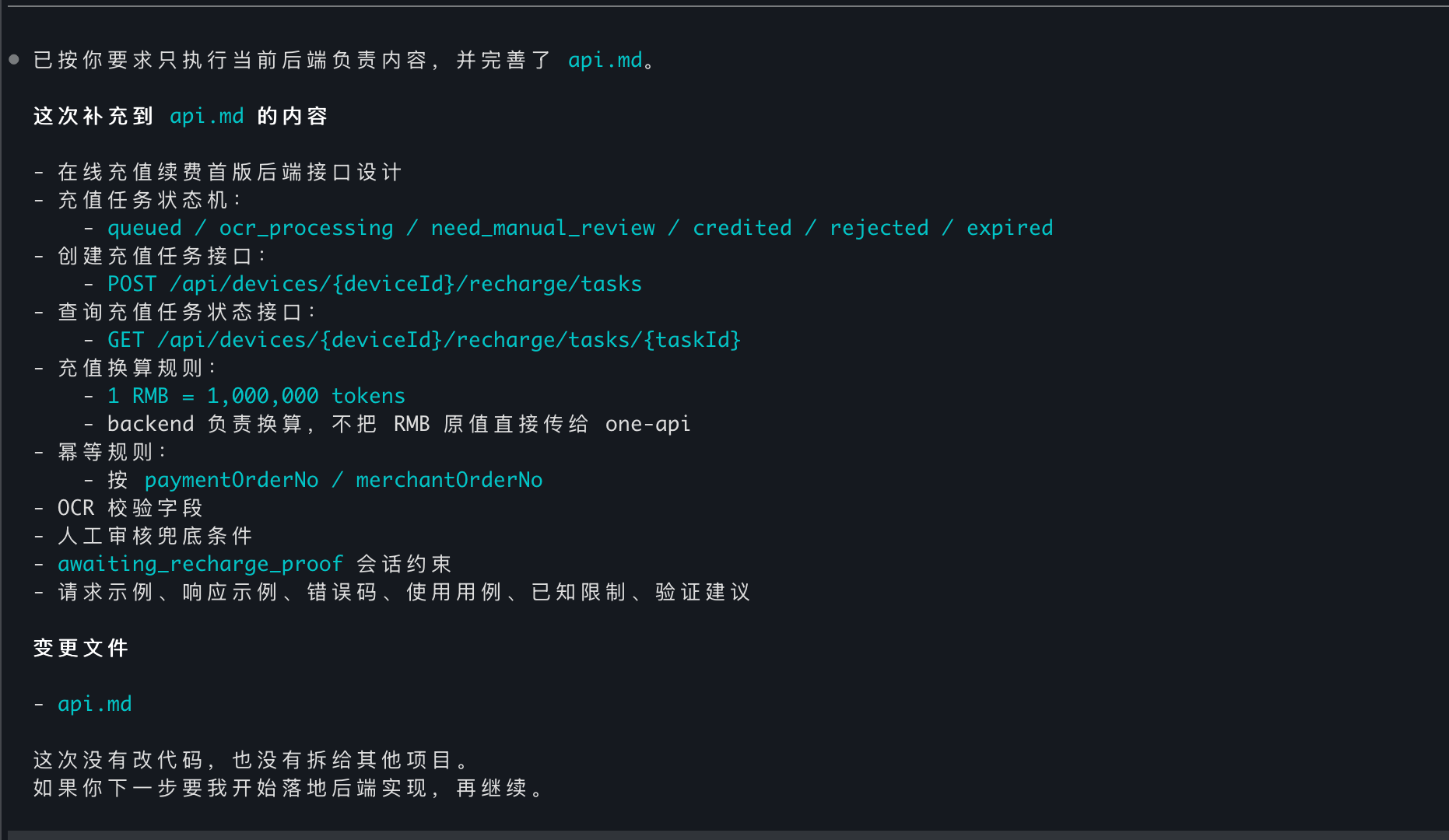Click the api.md reference in the first line

click(x=605, y=60)
